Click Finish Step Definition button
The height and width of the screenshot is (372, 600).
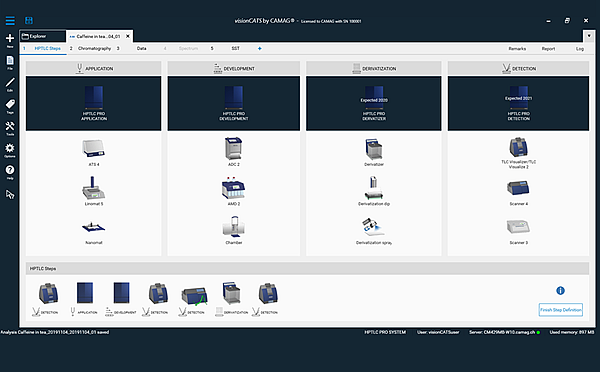(561, 310)
